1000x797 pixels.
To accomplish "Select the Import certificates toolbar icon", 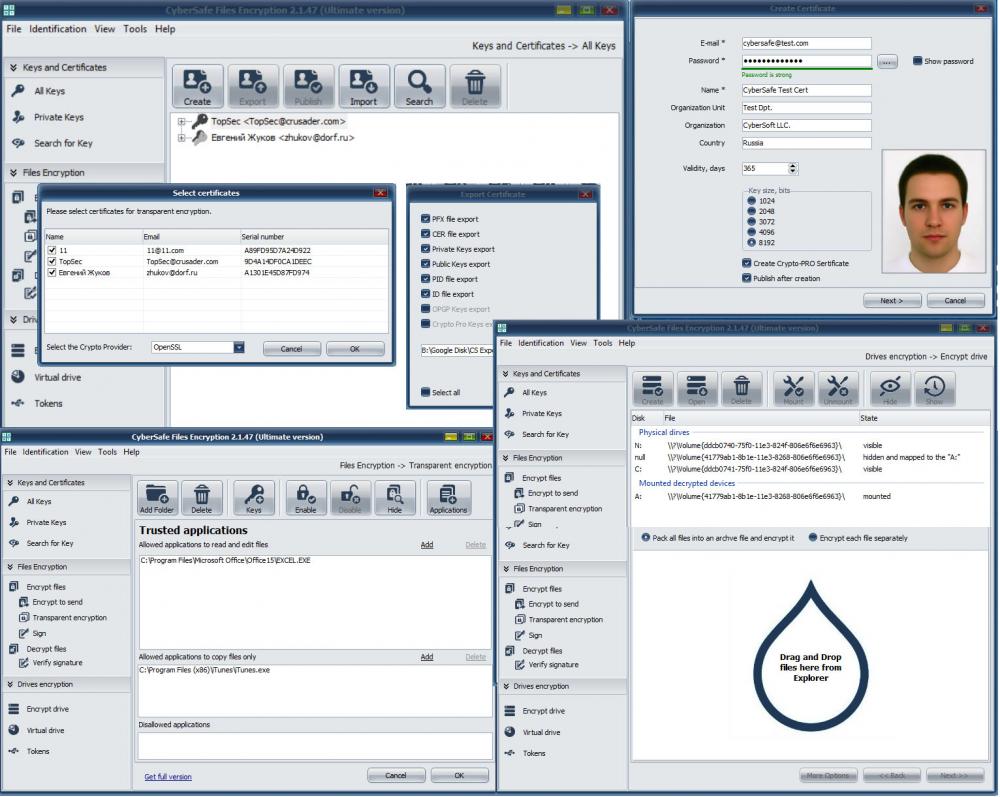I will coord(365,85).
